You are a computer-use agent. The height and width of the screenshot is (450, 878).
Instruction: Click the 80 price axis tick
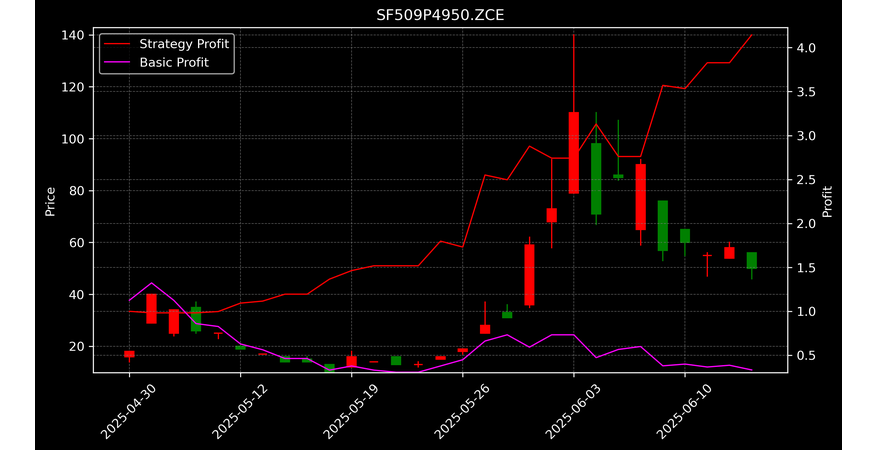(x=76, y=191)
